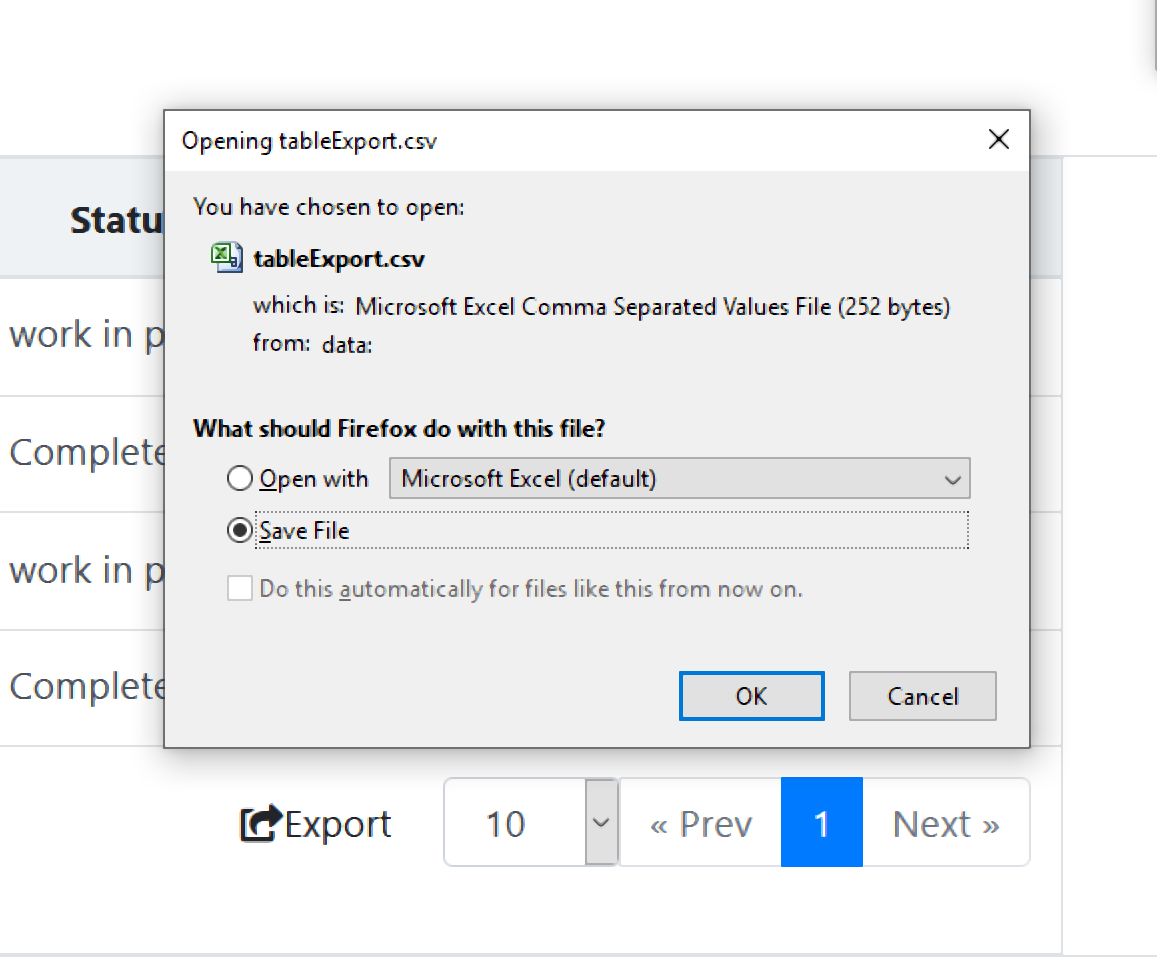Click the Cancel button
Image resolution: width=1162 pixels, height=980 pixels.
[x=923, y=696]
